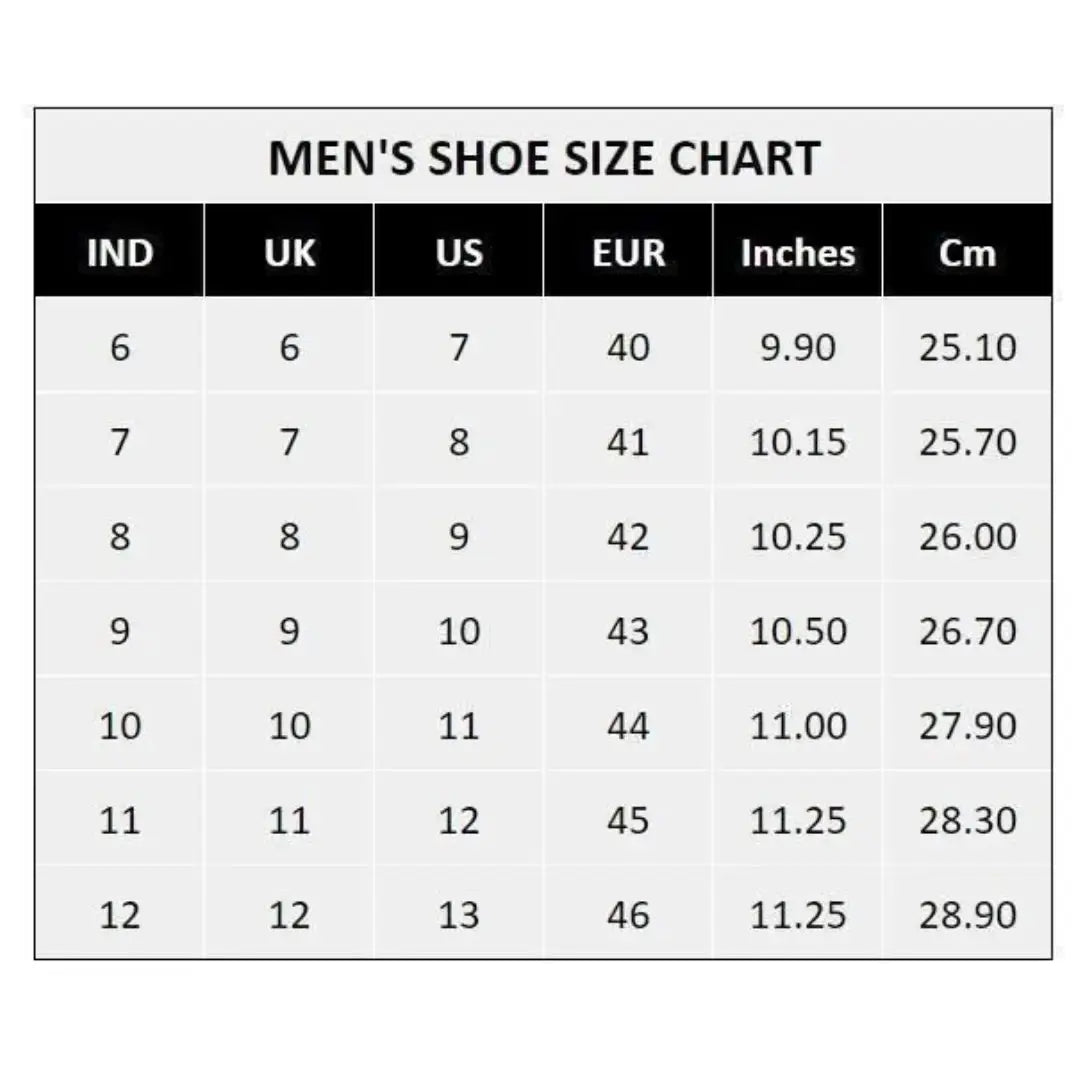The height and width of the screenshot is (1079, 1079).
Task: Click the 10.50 inches cell
Action: 798,631
